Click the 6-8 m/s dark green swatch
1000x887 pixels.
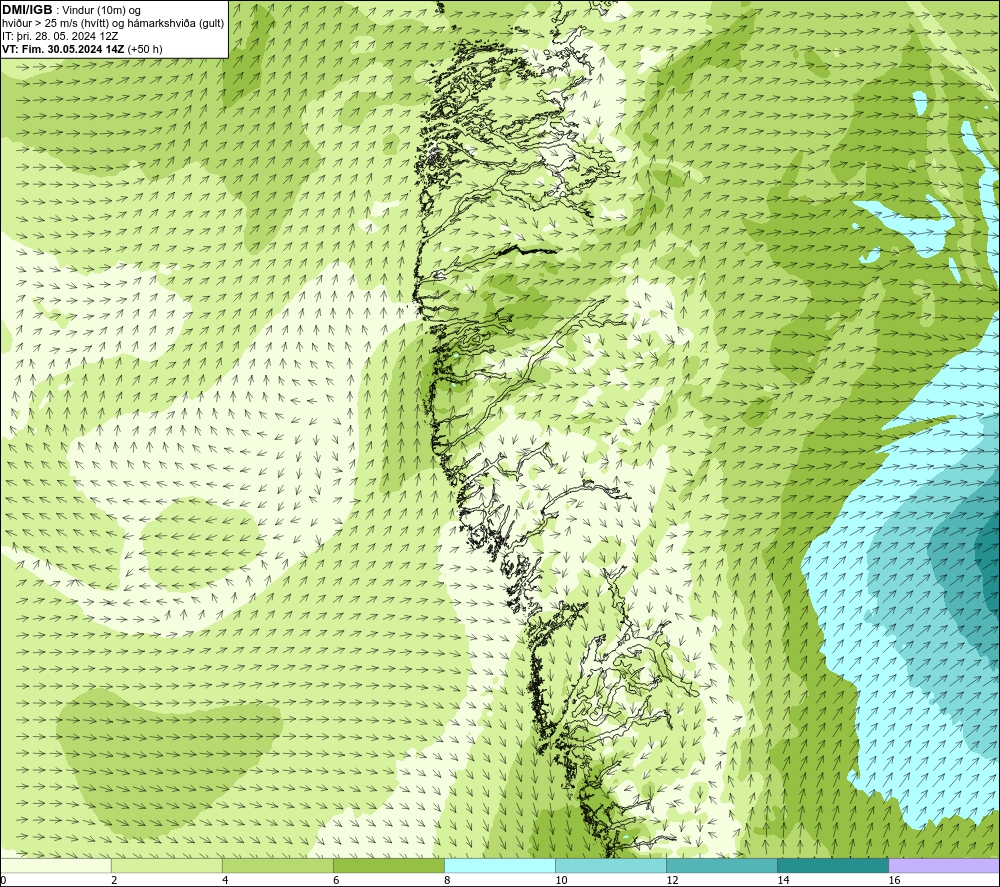click(x=389, y=865)
